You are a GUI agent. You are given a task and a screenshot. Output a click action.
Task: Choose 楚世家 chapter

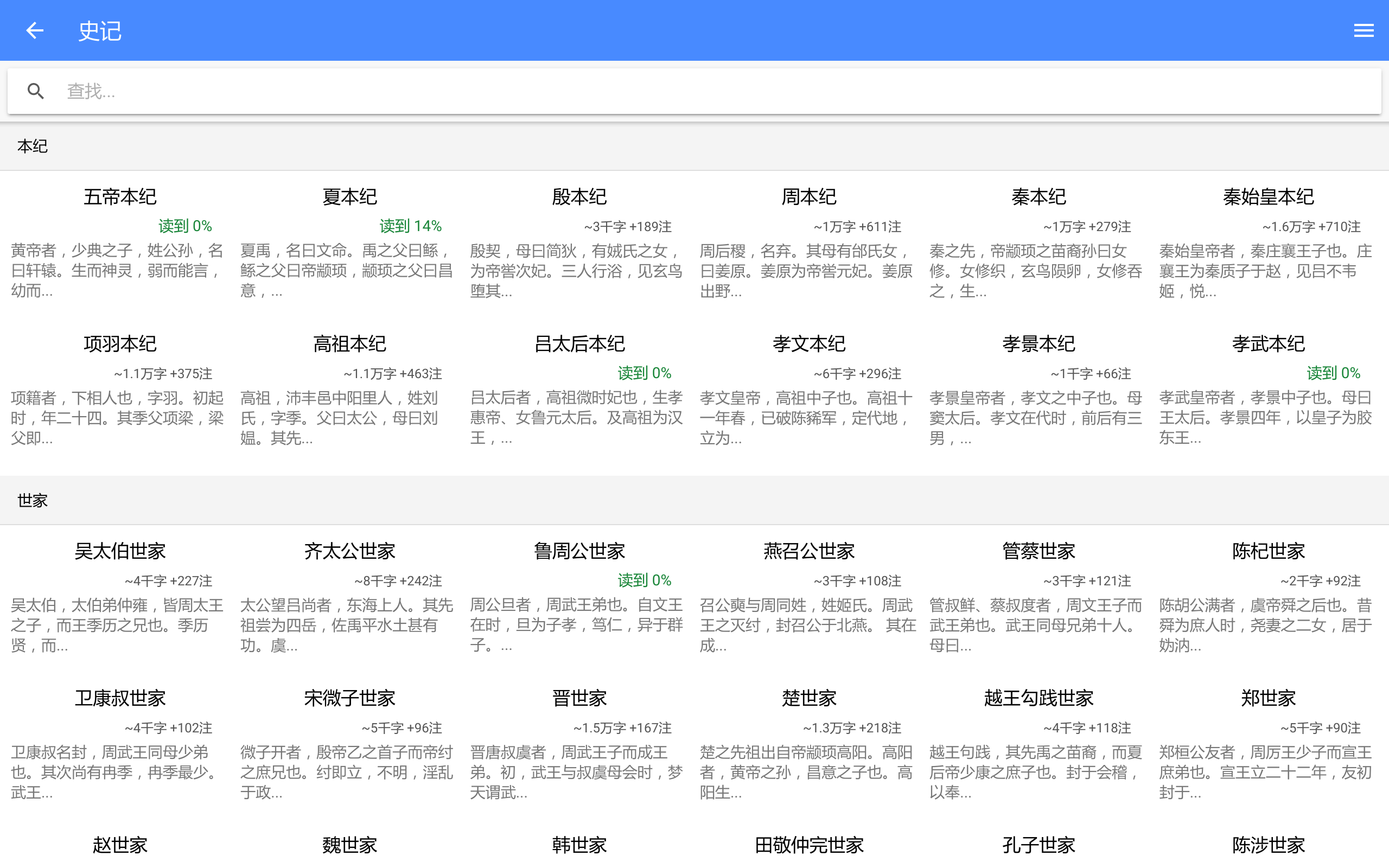click(809, 698)
